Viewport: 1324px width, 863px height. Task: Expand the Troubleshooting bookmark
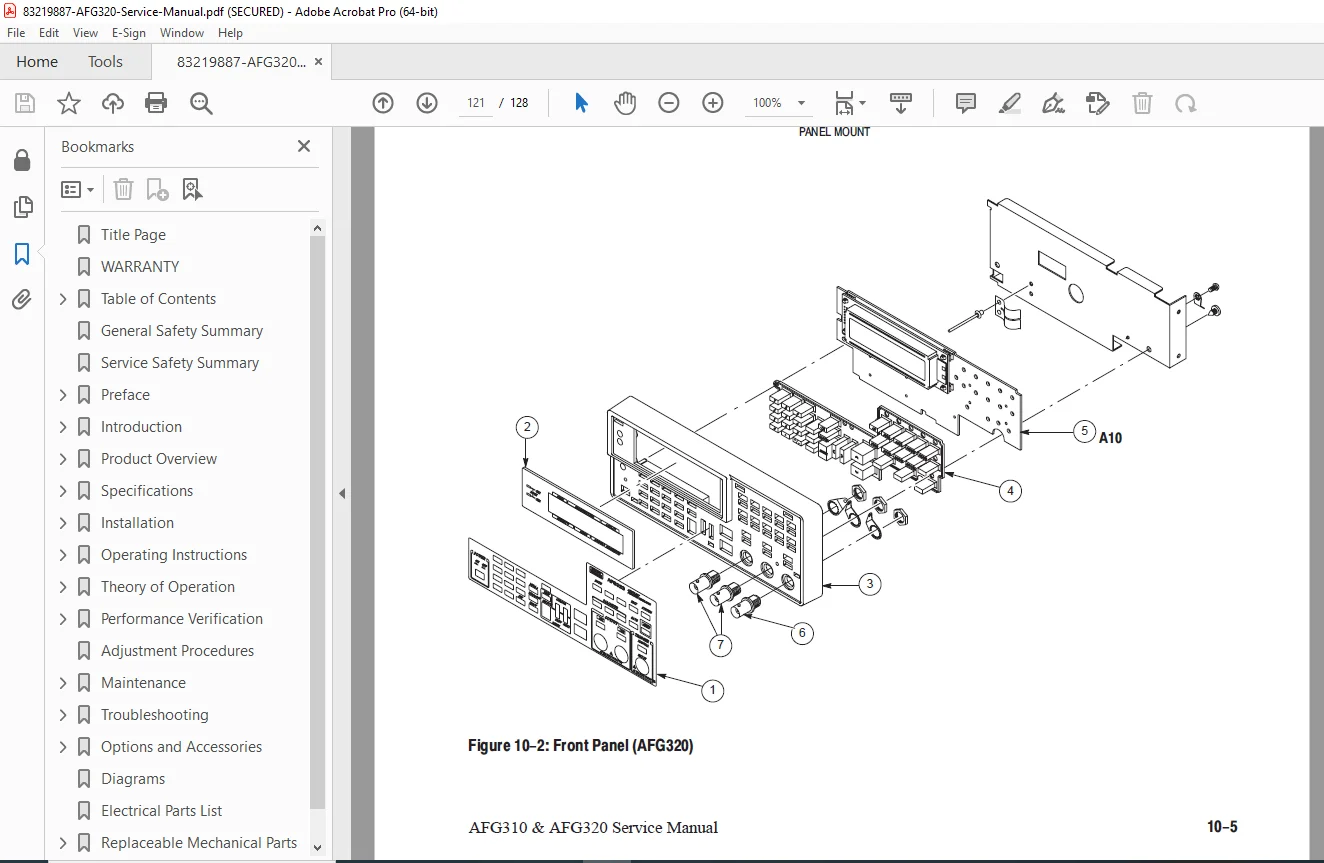click(x=63, y=715)
